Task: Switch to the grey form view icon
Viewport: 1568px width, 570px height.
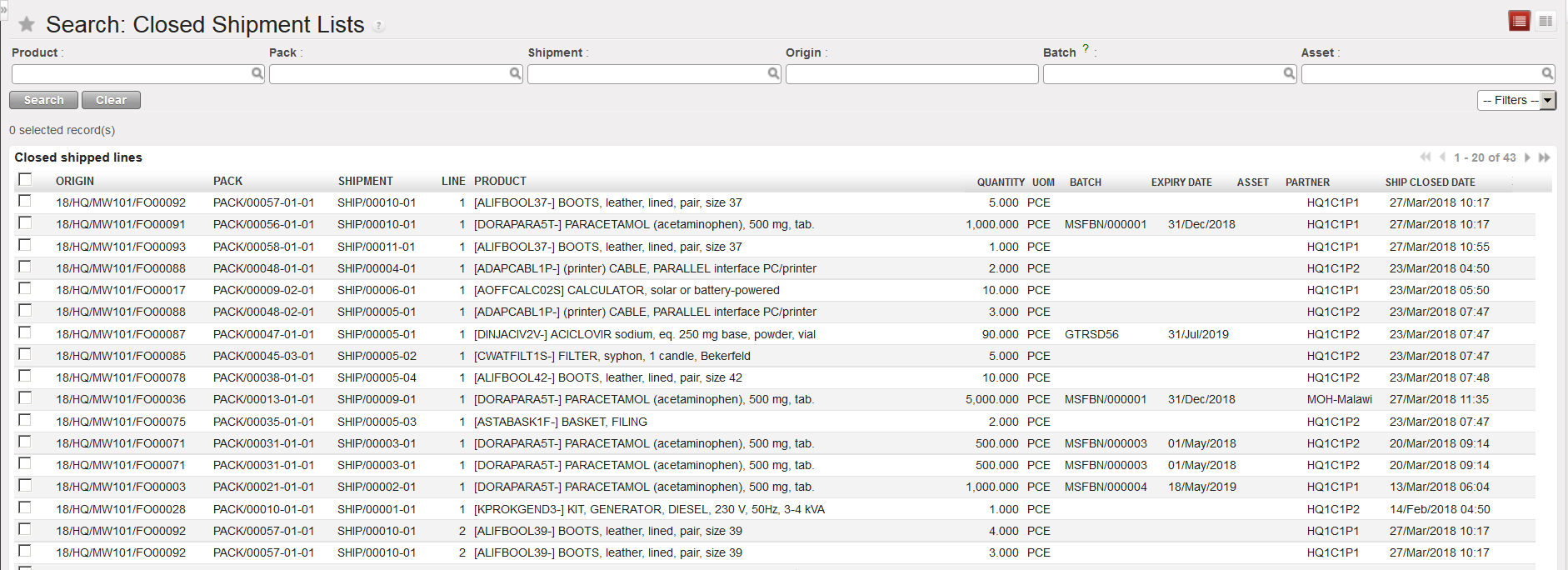Action: 1546,21
